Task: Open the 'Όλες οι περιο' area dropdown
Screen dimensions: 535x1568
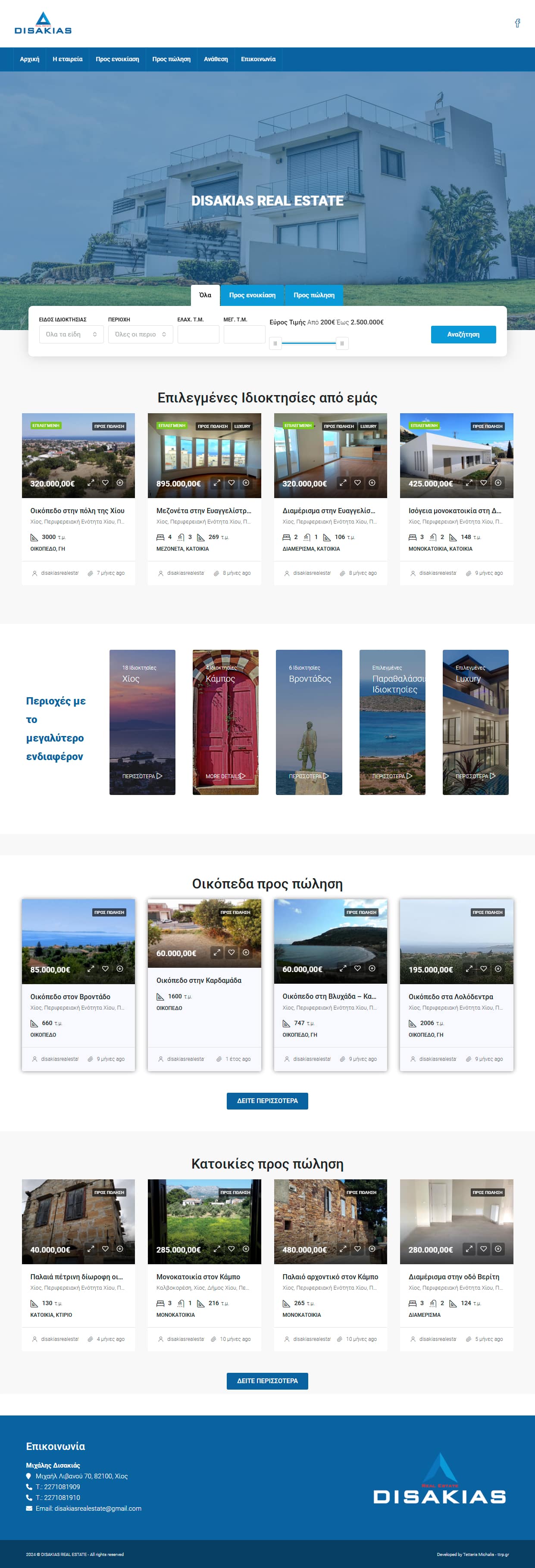Action: coord(140,334)
